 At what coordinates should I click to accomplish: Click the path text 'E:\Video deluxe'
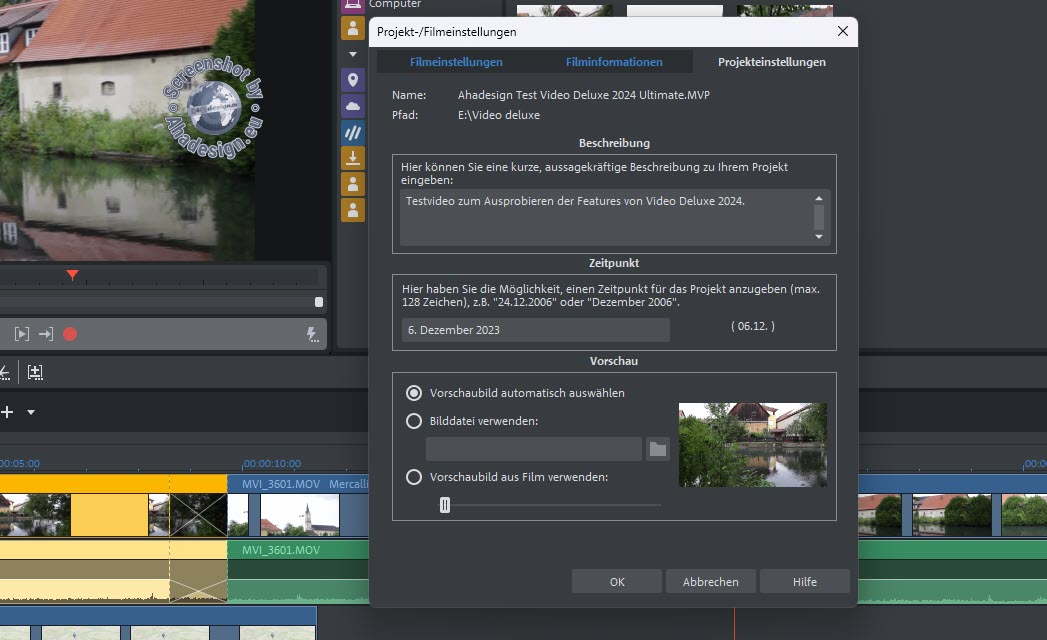(x=499, y=115)
